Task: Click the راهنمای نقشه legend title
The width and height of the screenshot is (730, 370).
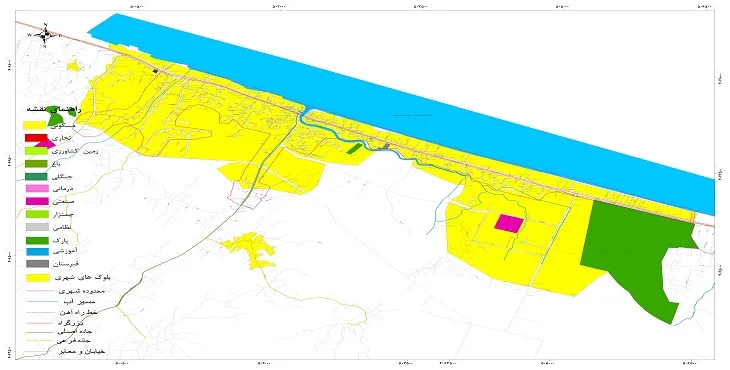Action: (54, 110)
